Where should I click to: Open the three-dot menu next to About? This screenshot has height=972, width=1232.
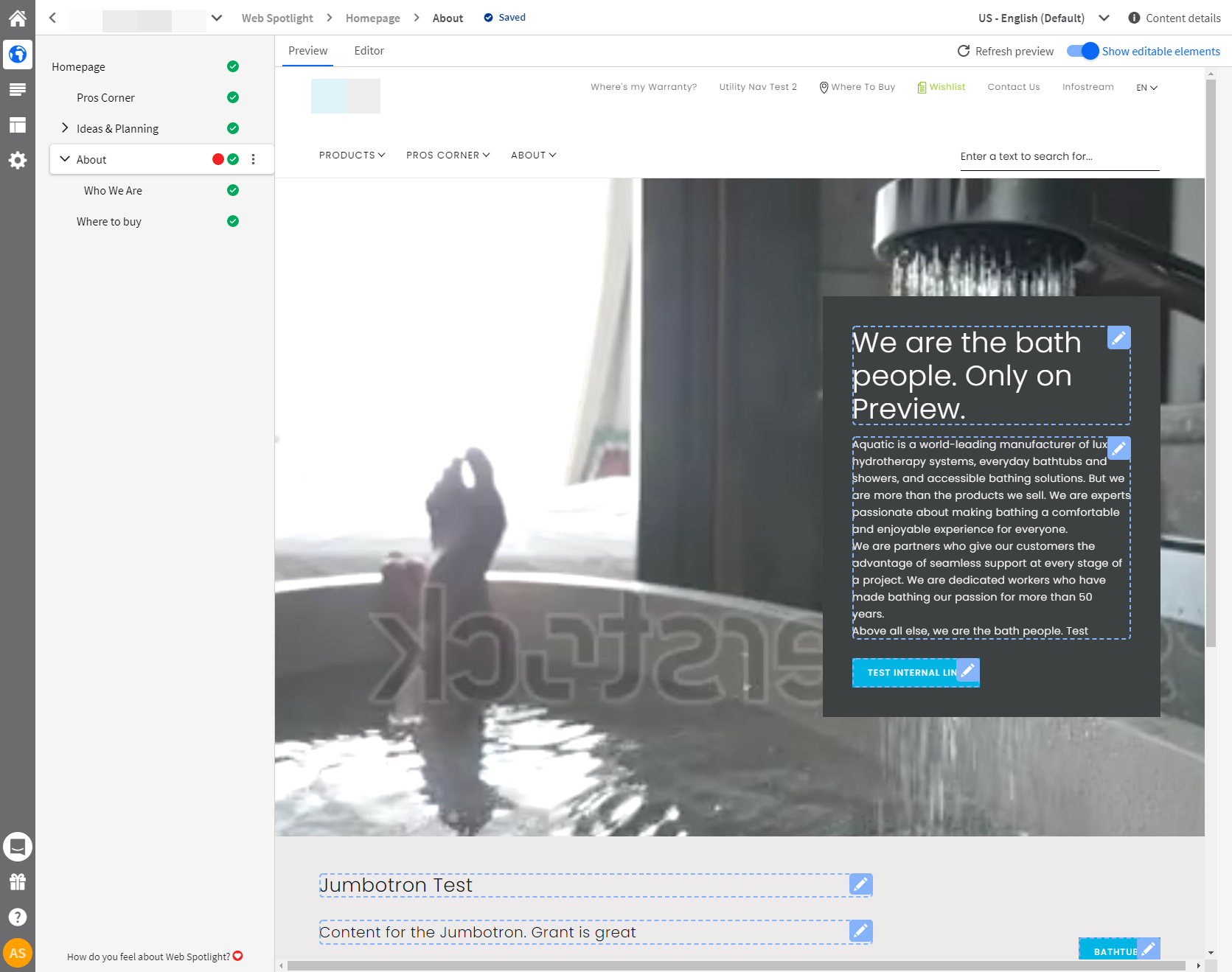pos(254,158)
